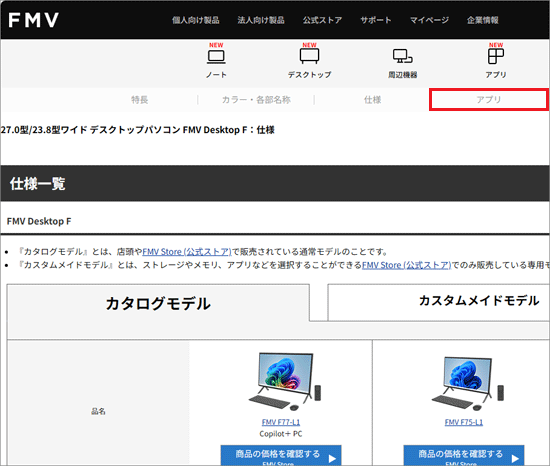Screen dimensions: 550x466
Task: Open the アプリ category icon with NEW badge
Action: pyautogui.click(x=496, y=60)
